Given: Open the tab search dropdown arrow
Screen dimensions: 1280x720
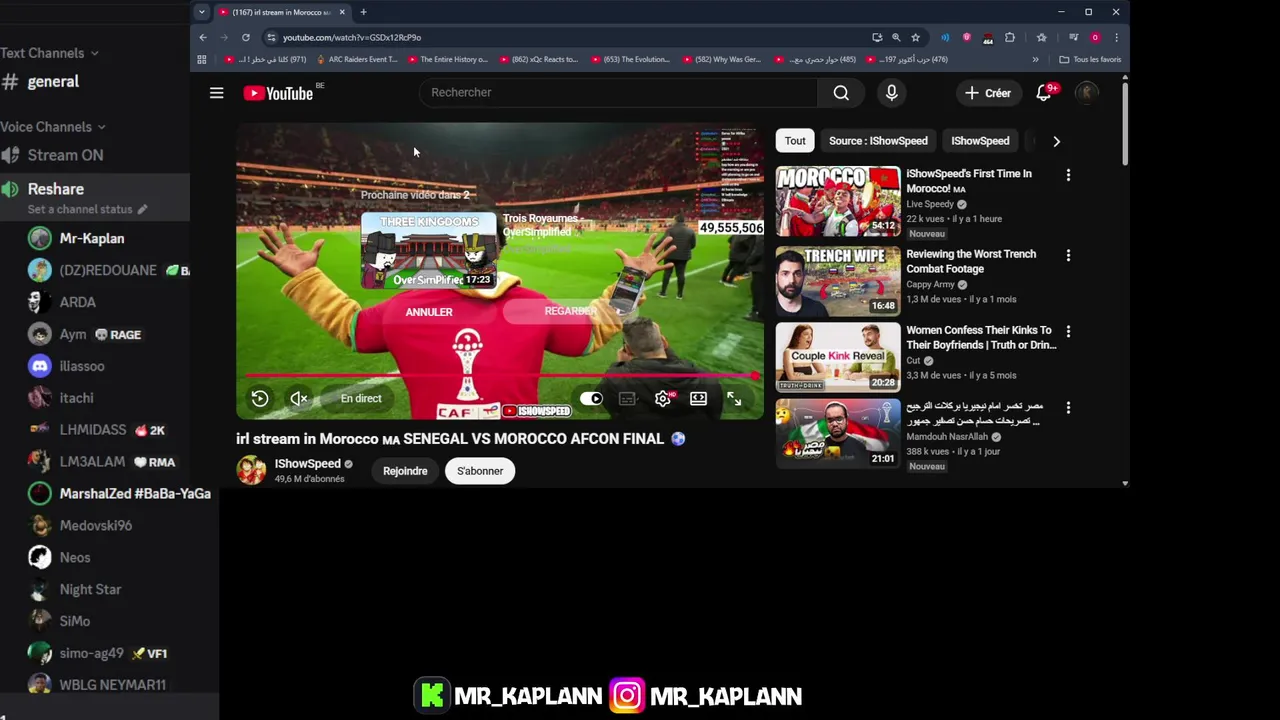Looking at the screenshot, I should (202, 12).
